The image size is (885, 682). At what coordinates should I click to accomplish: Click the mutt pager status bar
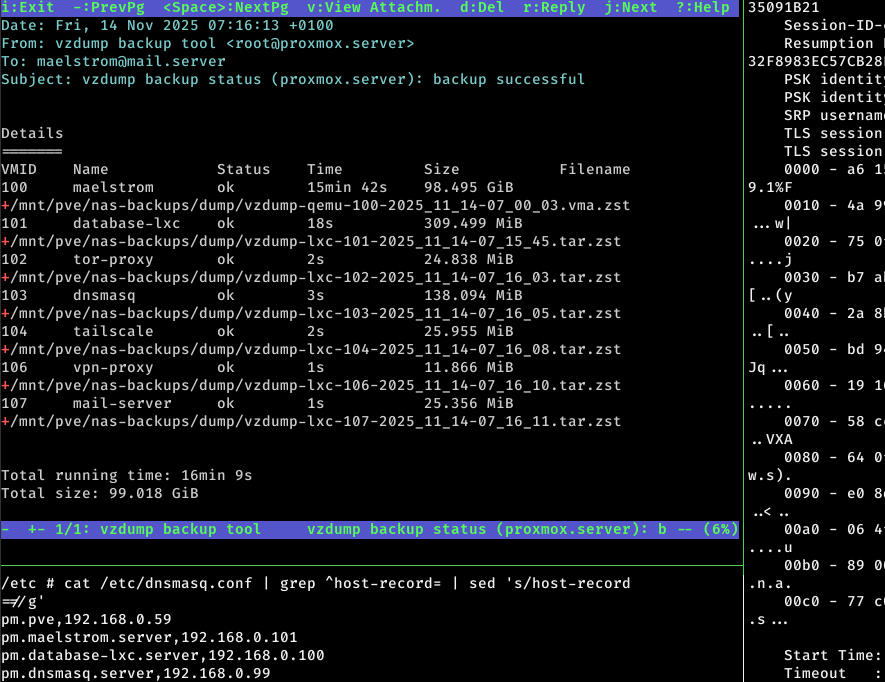click(370, 529)
